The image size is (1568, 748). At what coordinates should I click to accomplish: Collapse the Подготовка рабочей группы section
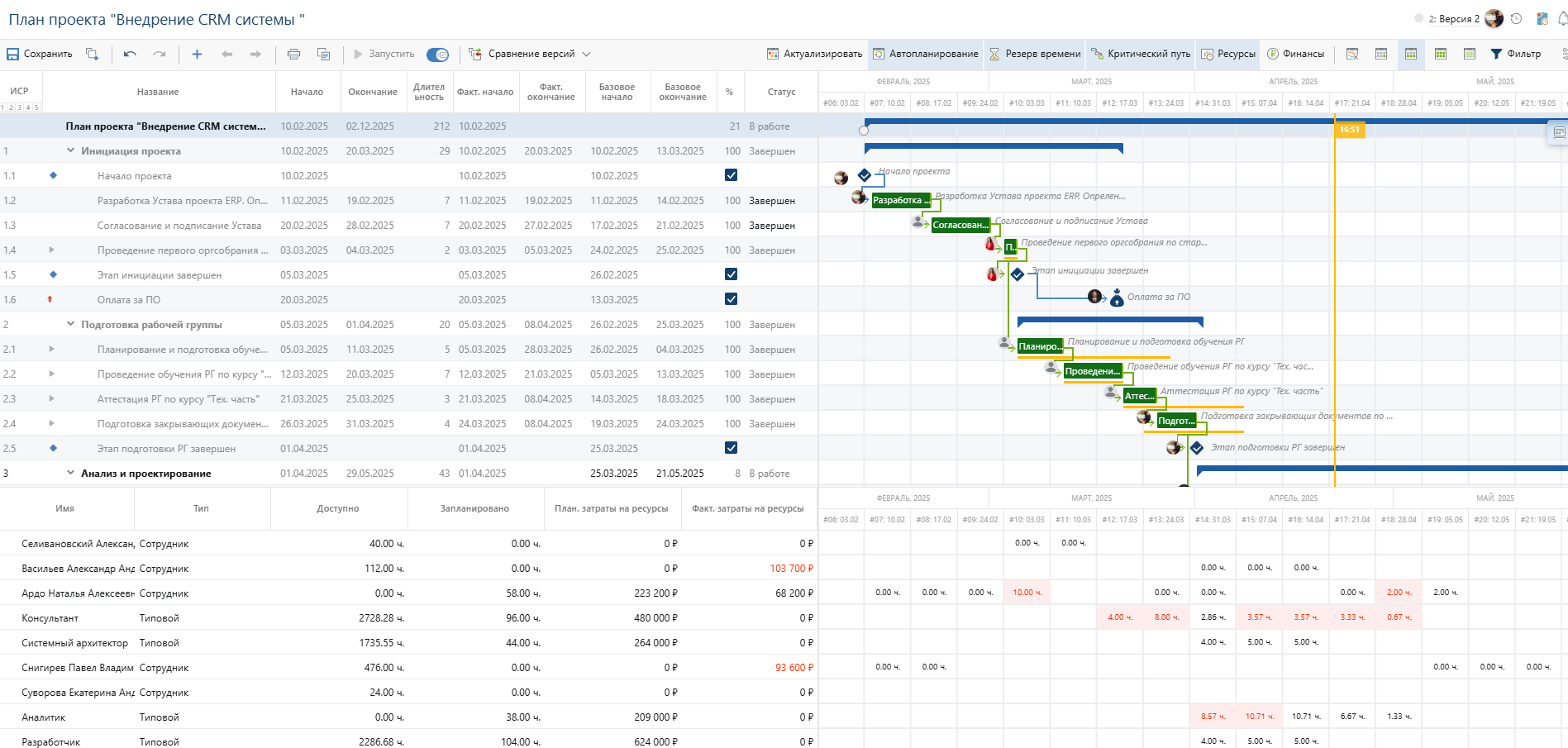tap(71, 324)
